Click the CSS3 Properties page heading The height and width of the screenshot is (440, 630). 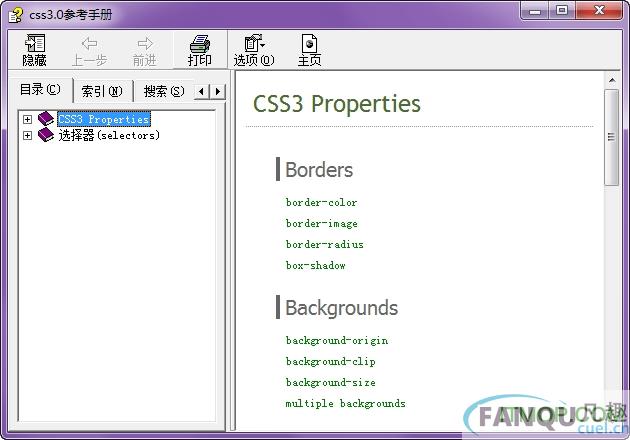337,104
